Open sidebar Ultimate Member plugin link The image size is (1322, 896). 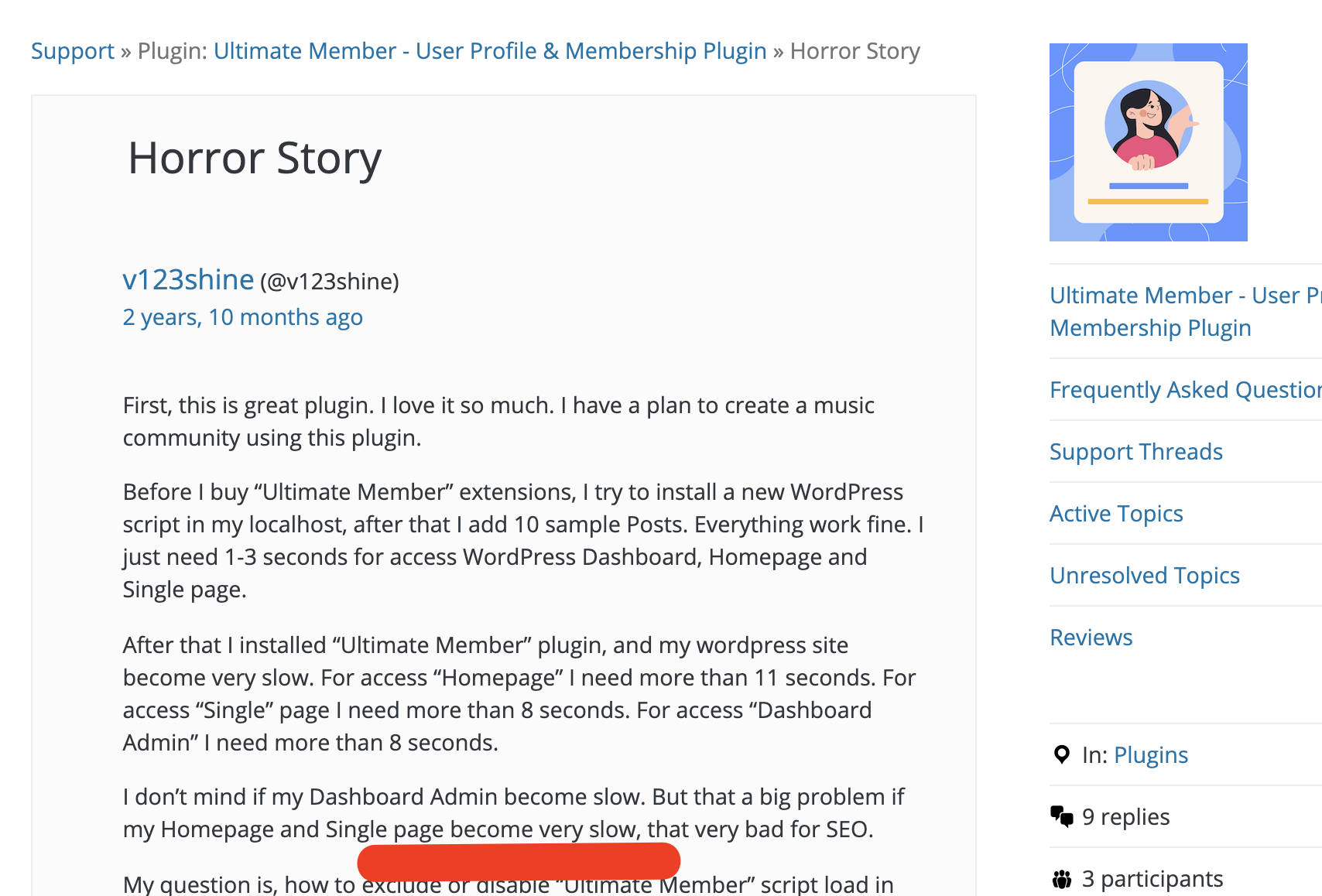coord(1185,311)
